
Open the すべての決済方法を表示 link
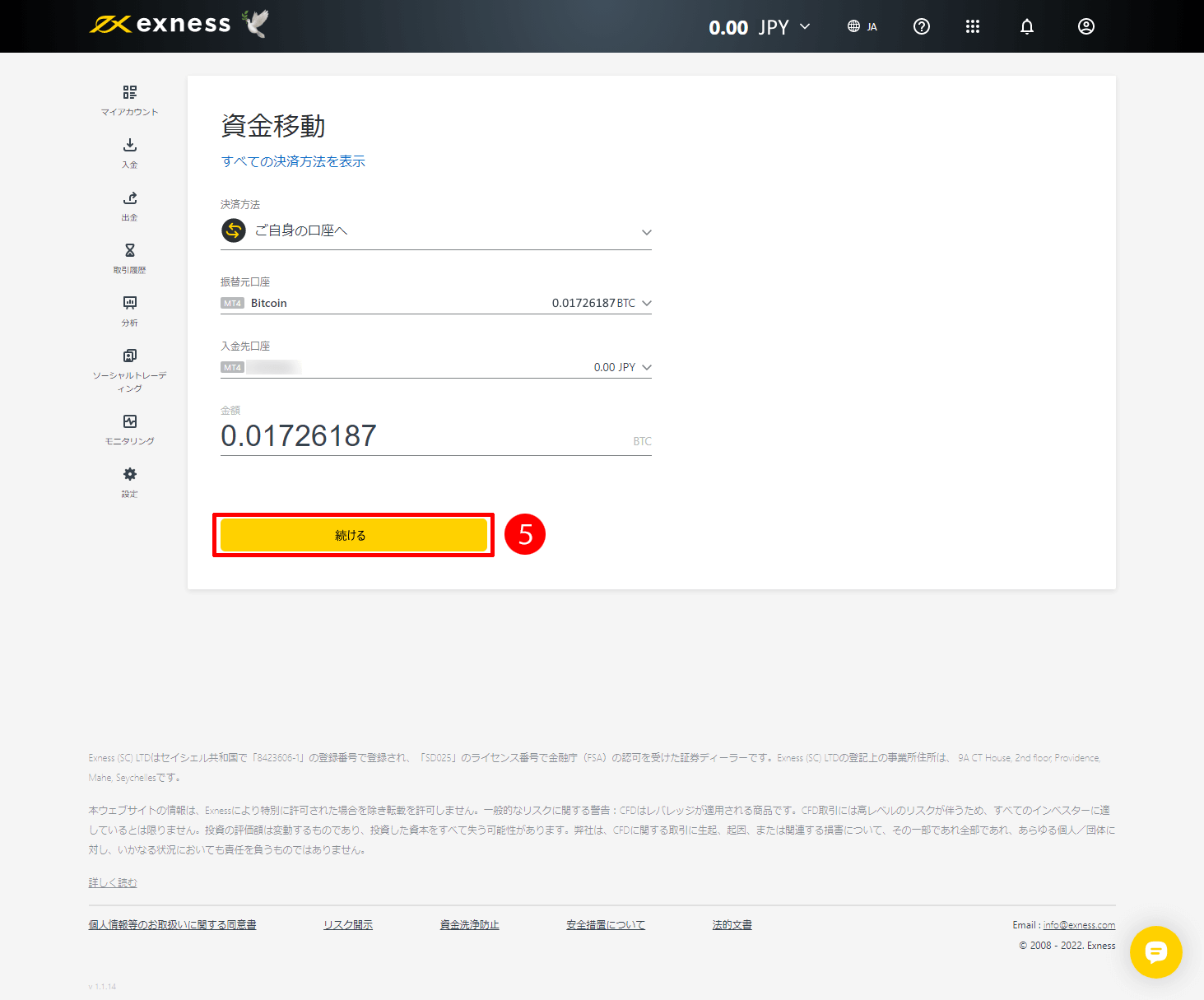(293, 161)
